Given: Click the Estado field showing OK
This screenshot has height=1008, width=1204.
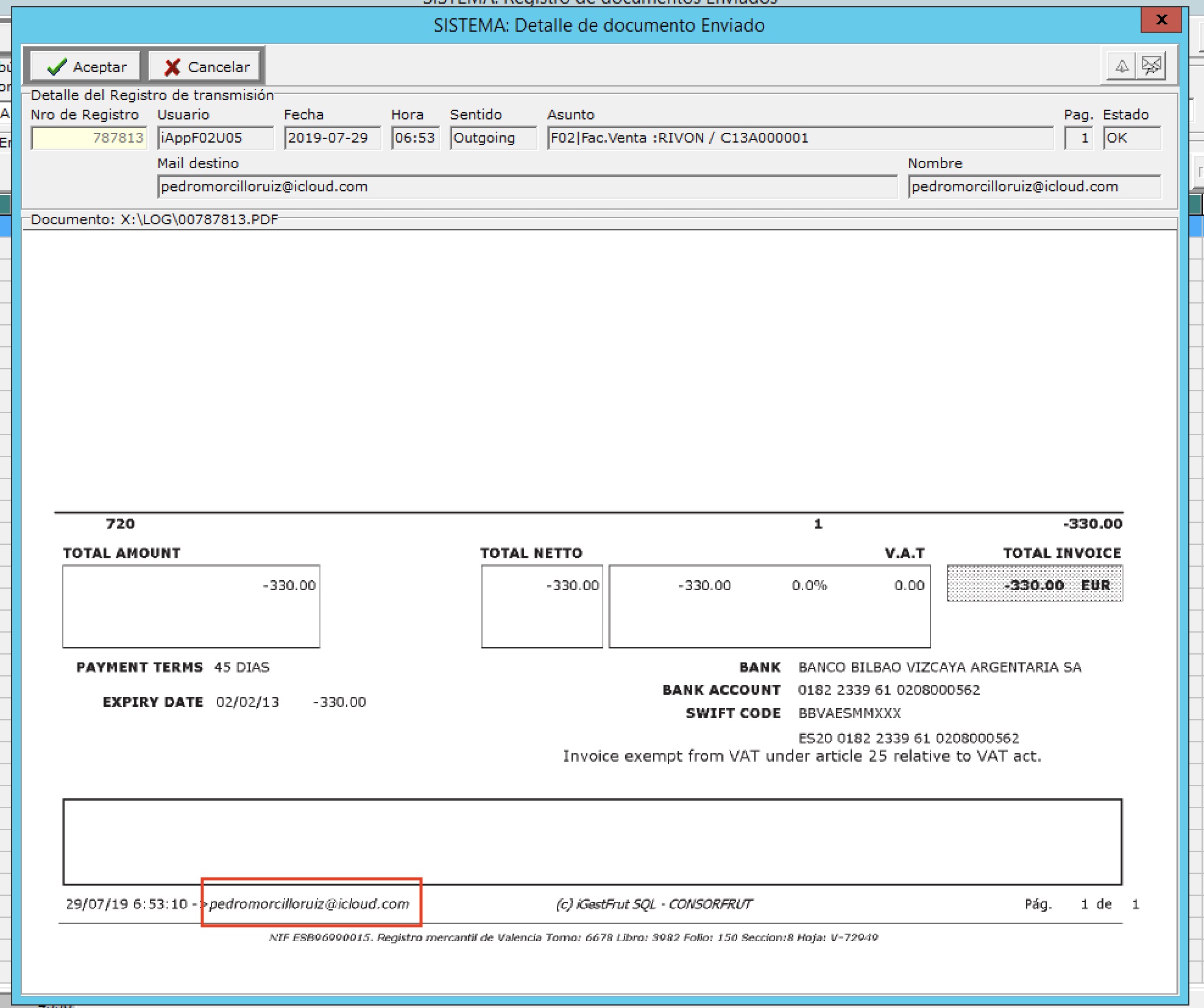Looking at the screenshot, I should 1131,138.
